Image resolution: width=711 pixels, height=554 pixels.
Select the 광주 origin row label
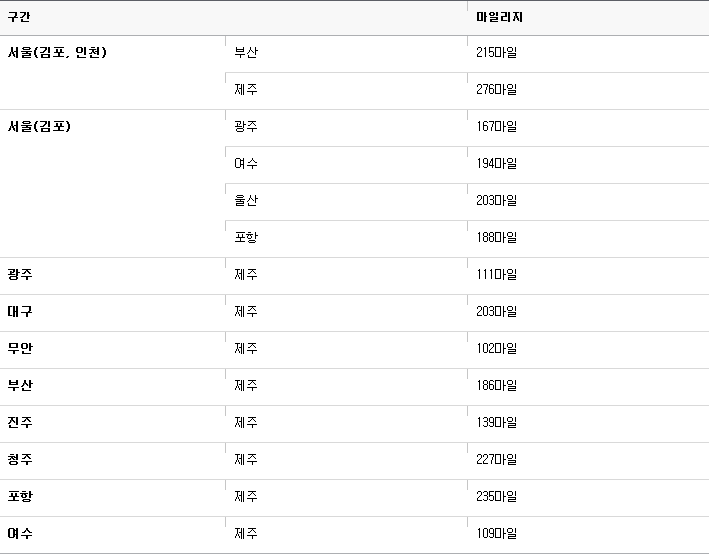tap(20, 274)
